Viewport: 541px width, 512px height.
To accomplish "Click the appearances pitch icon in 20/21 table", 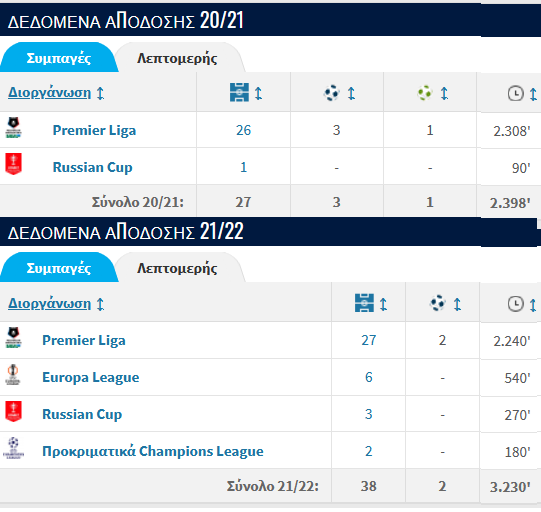I will pyautogui.click(x=239, y=92).
